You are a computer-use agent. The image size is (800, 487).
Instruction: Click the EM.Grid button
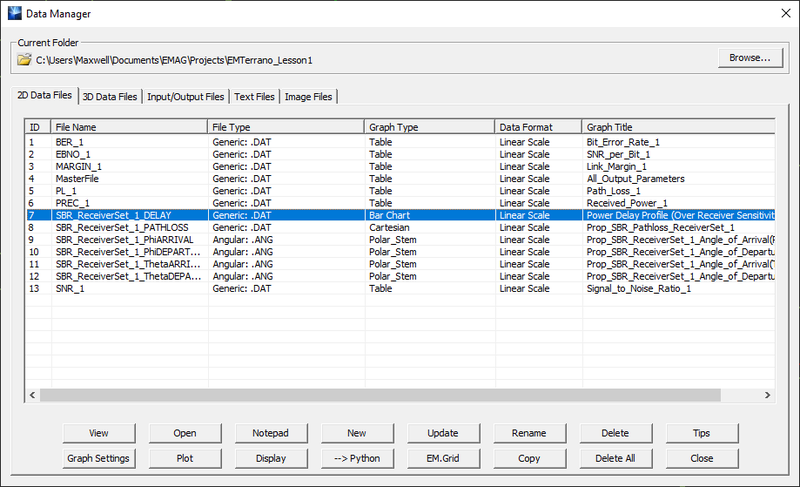click(444, 458)
